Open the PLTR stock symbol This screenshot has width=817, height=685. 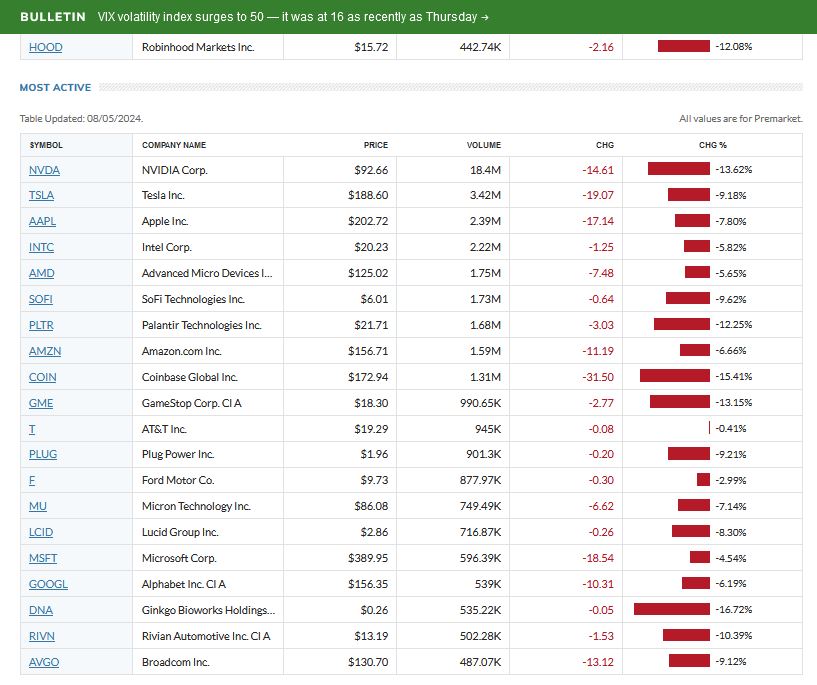[43, 325]
